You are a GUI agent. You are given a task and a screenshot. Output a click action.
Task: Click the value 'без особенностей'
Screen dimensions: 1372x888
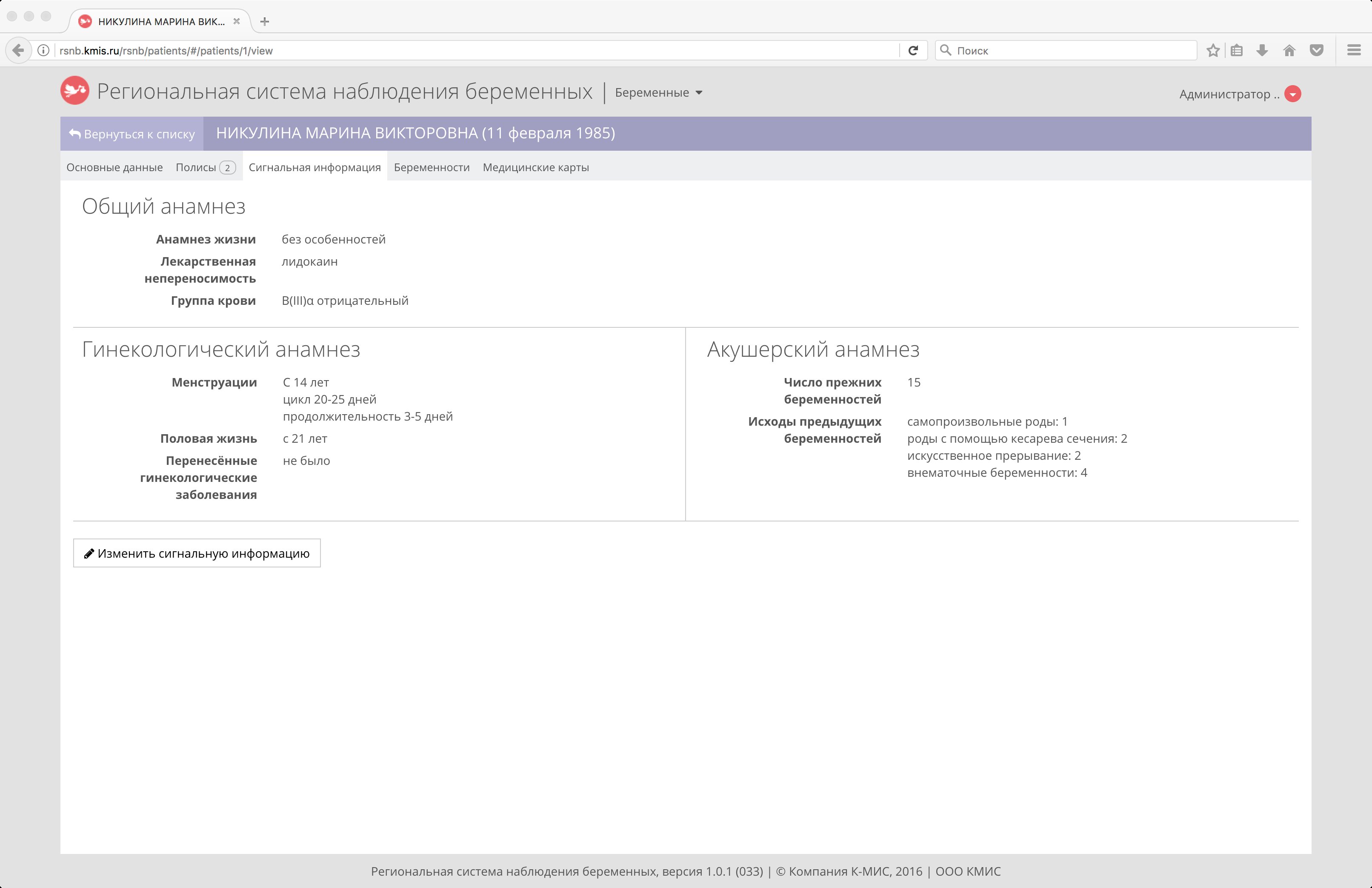tap(334, 239)
